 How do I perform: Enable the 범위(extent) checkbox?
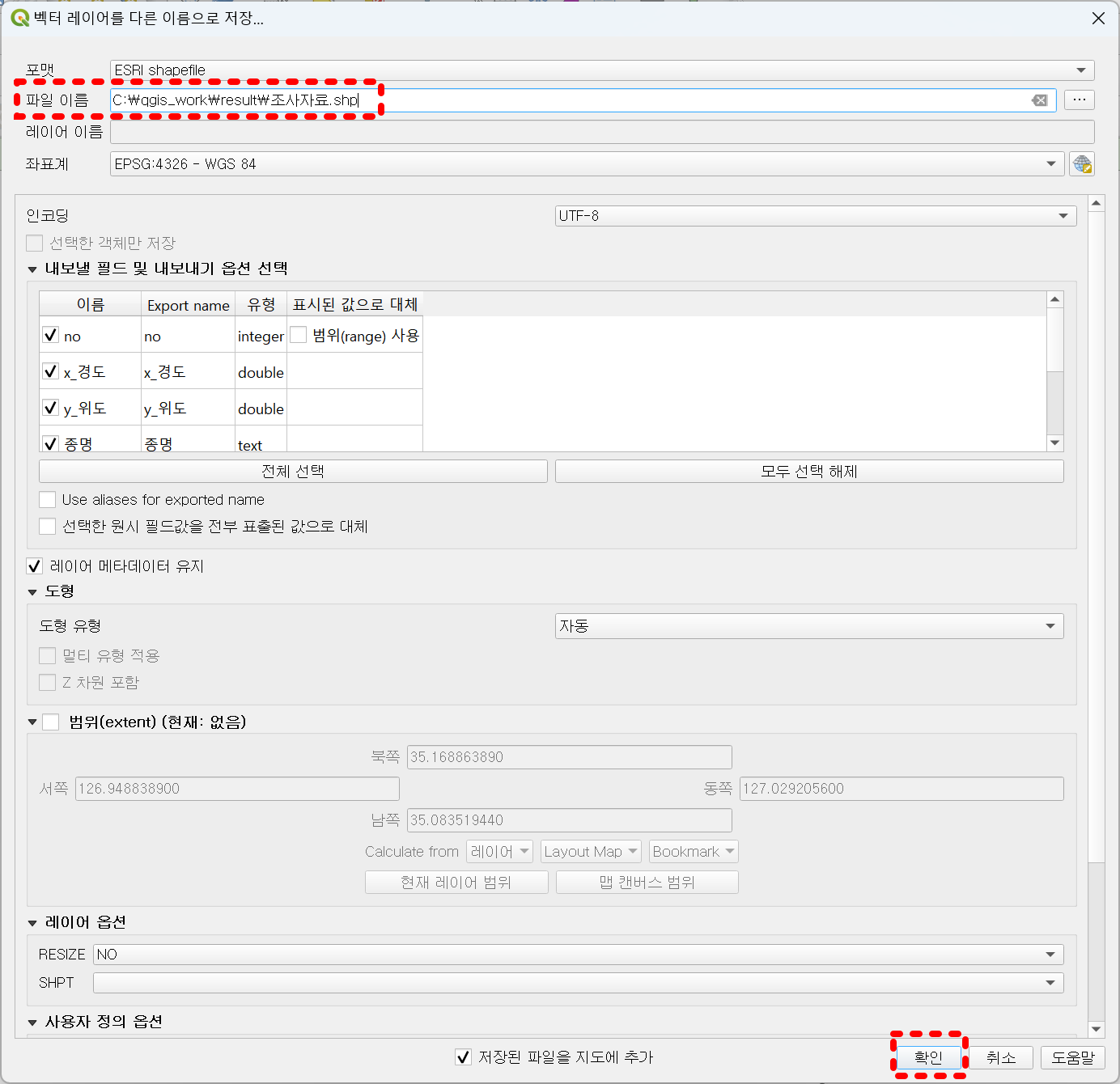pyautogui.click(x=51, y=722)
